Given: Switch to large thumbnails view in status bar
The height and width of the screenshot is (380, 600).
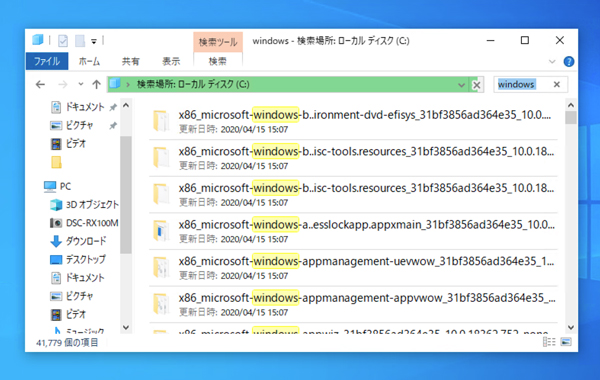Looking at the screenshot, I should [x=566, y=342].
